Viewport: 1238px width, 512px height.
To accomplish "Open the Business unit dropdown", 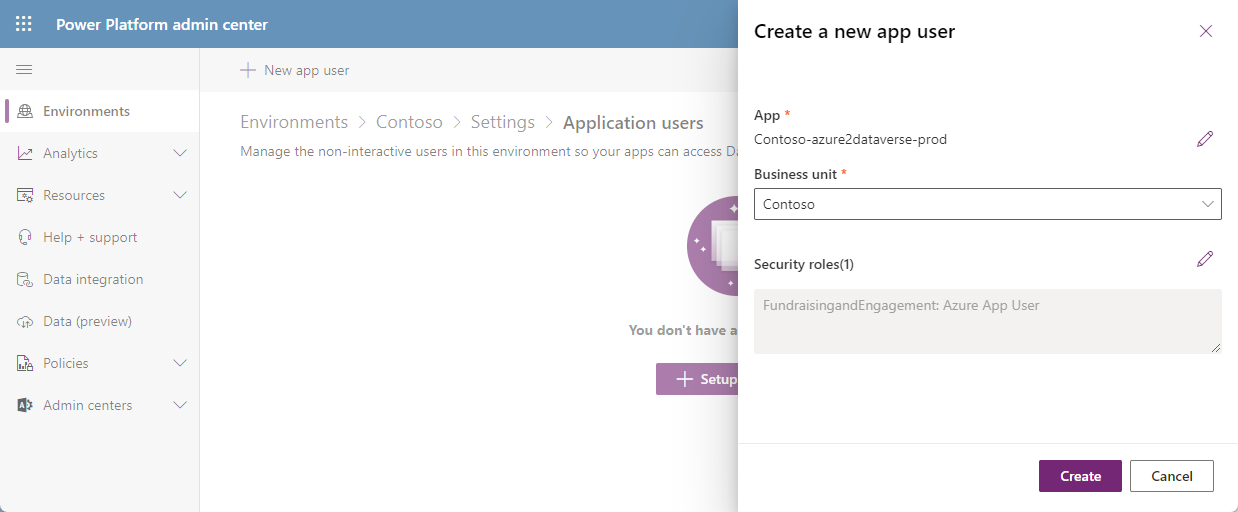I will click(x=987, y=204).
